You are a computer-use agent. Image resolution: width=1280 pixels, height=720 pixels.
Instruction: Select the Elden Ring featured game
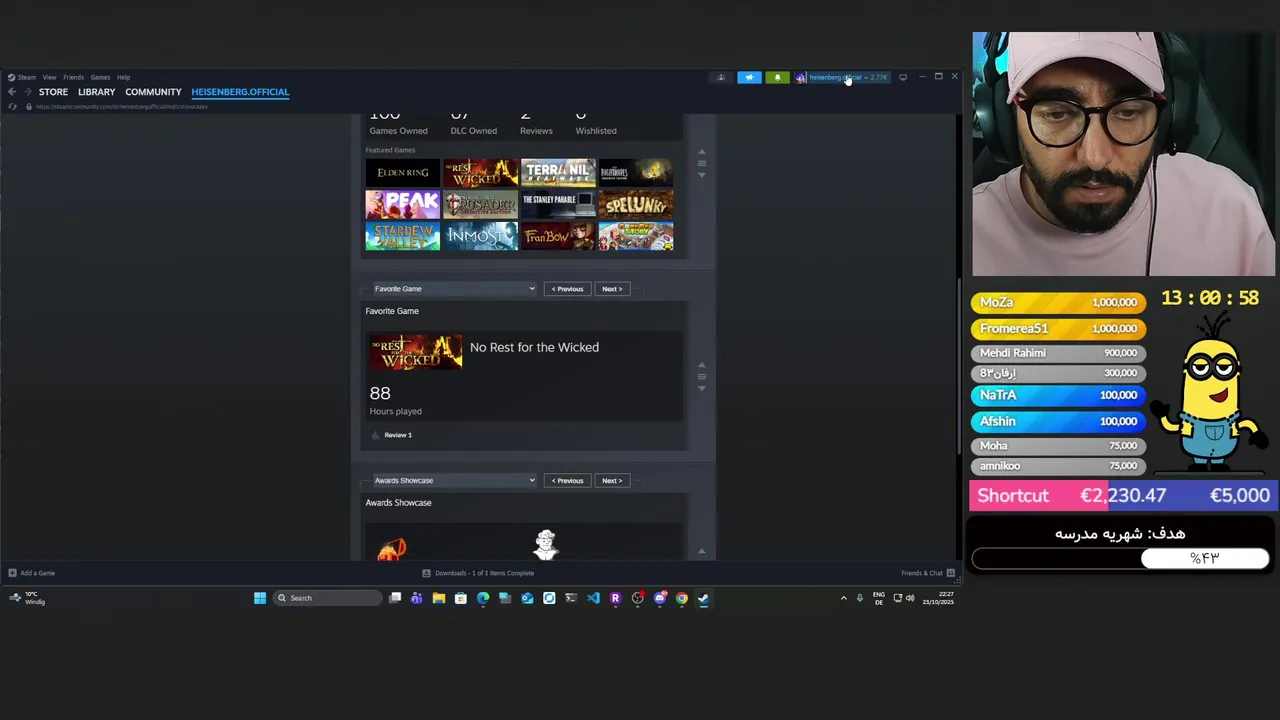point(403,173)
